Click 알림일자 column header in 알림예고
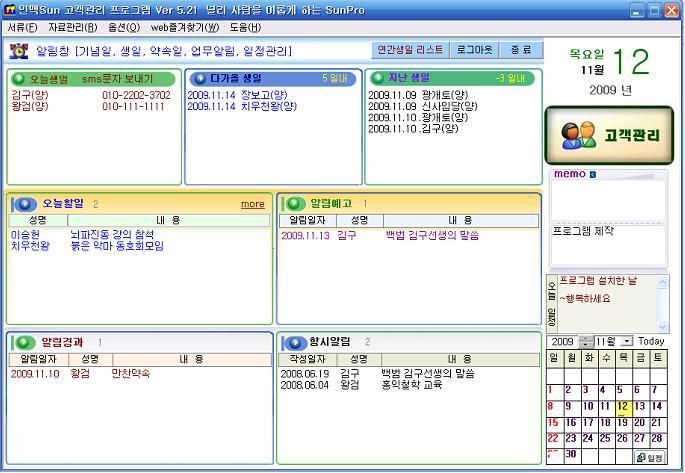This screenshot has width=685, height=473. pyautogui.click(x=308, y=221)
